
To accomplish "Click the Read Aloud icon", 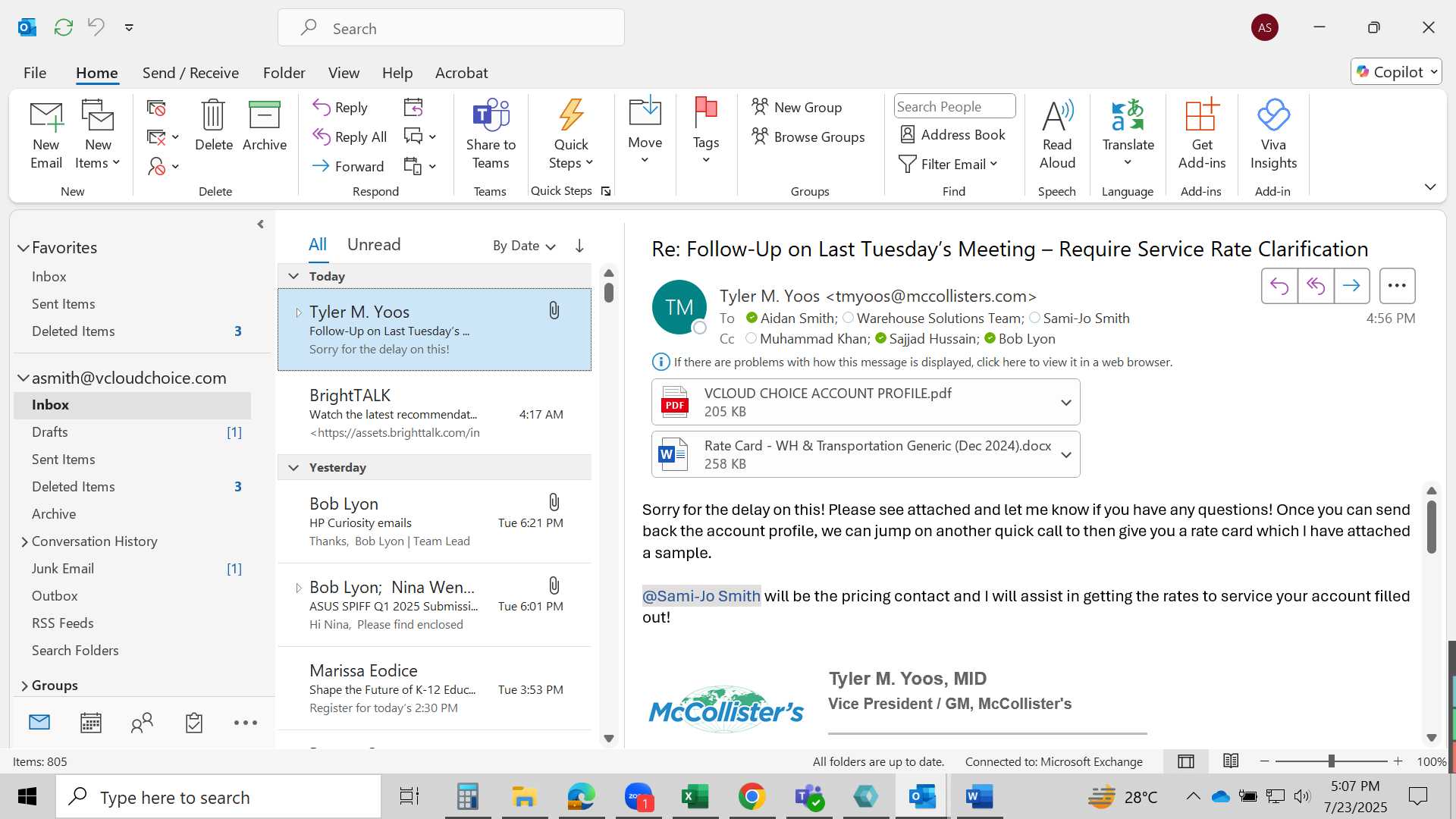I will (1057, 115).
